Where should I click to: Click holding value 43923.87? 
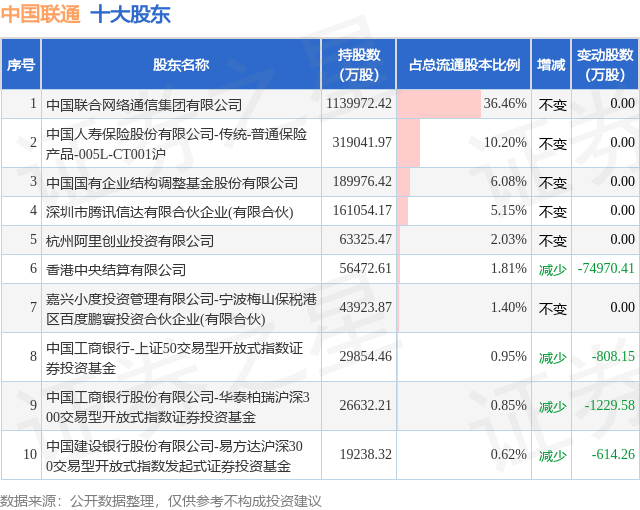pos(365,307)
